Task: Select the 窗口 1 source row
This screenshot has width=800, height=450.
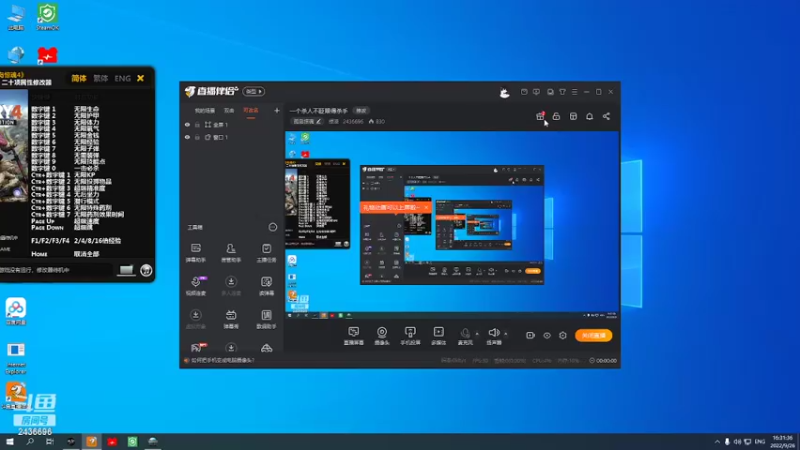Action: pos(232,137)
